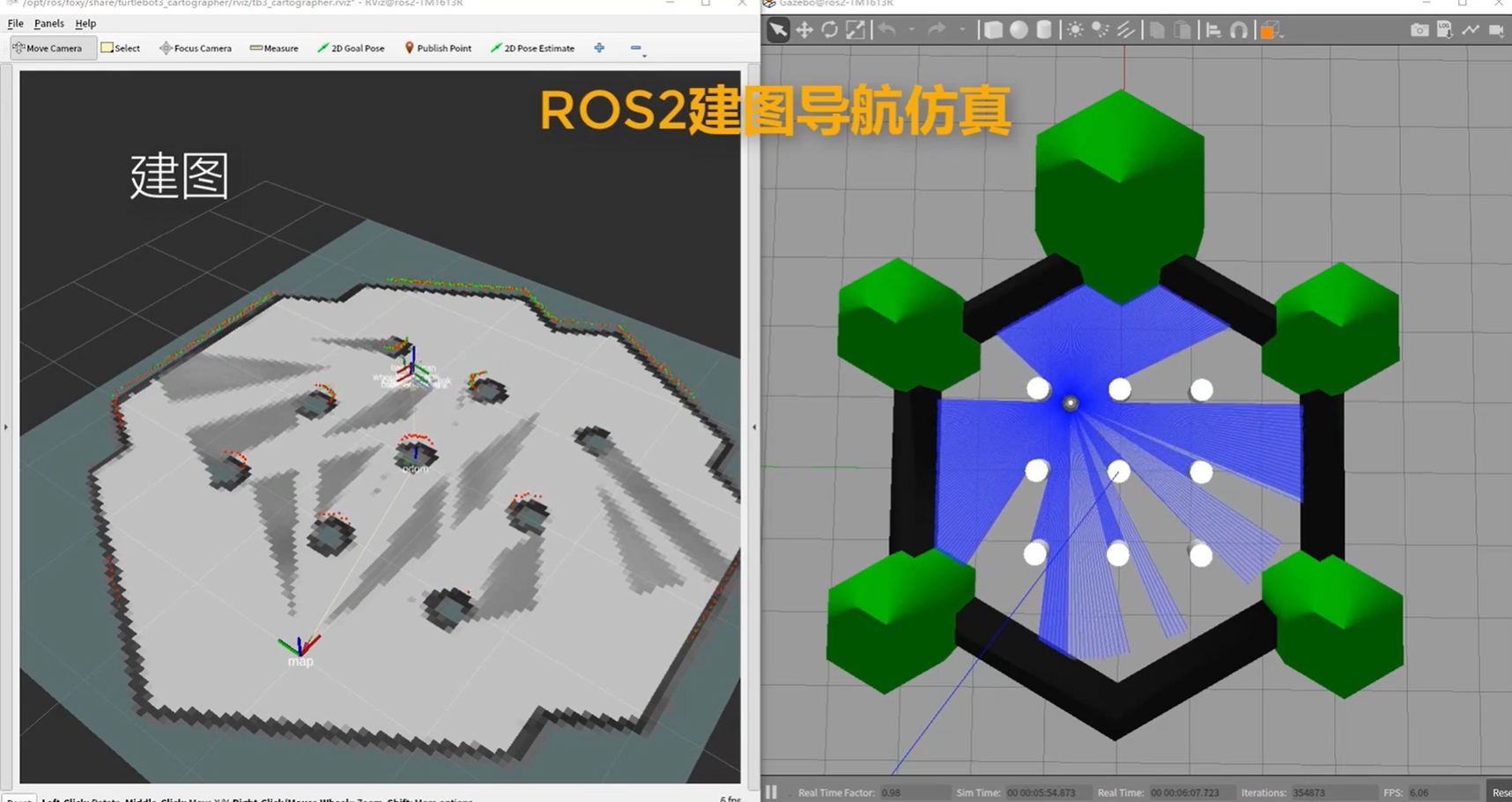Select the Publish Point tool in RViz
The height and width of the screenshot is (802, 1512).
tap(438, 48)
